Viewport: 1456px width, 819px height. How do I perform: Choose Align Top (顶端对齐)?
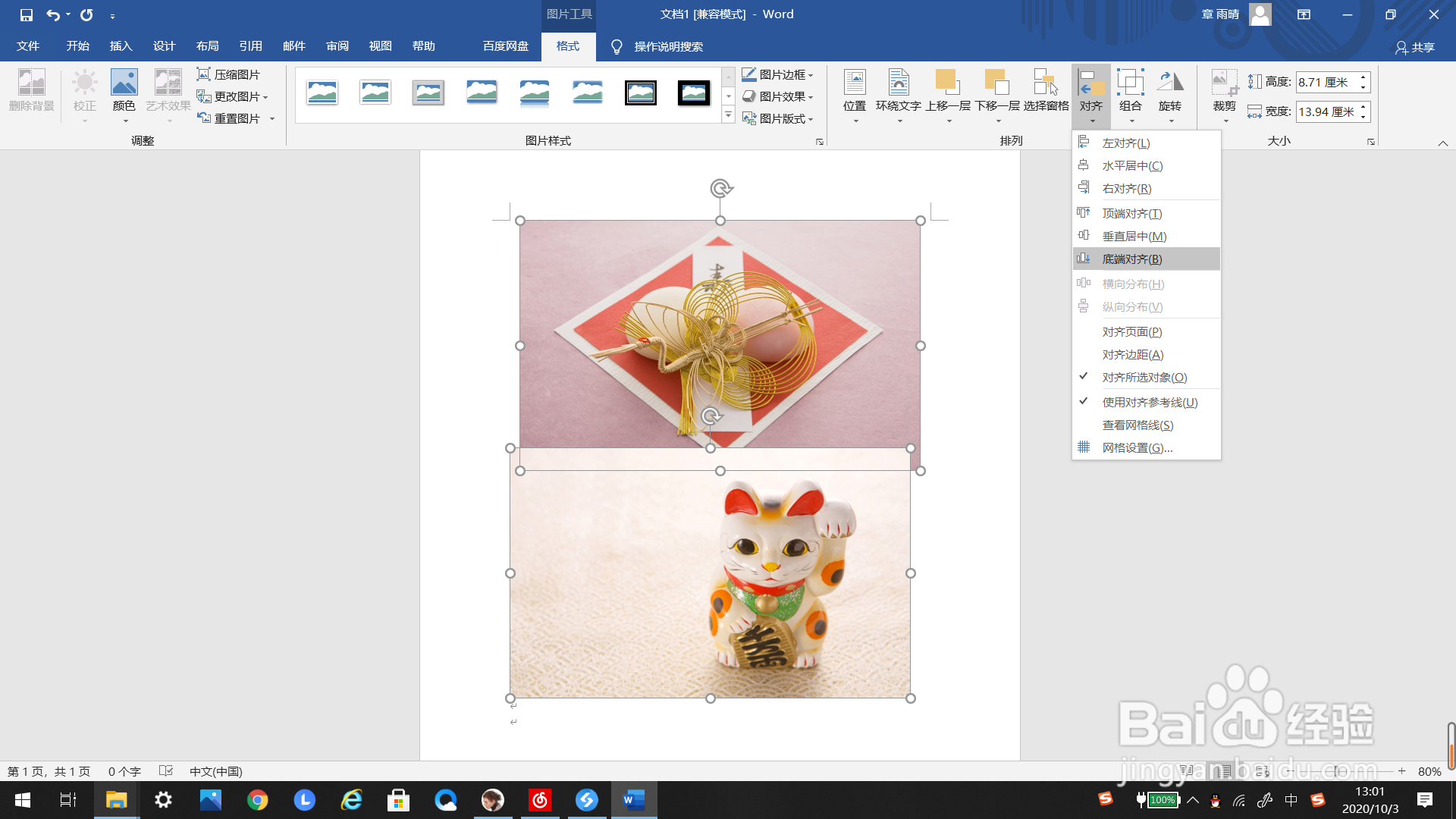click(x=1146, y=213)
